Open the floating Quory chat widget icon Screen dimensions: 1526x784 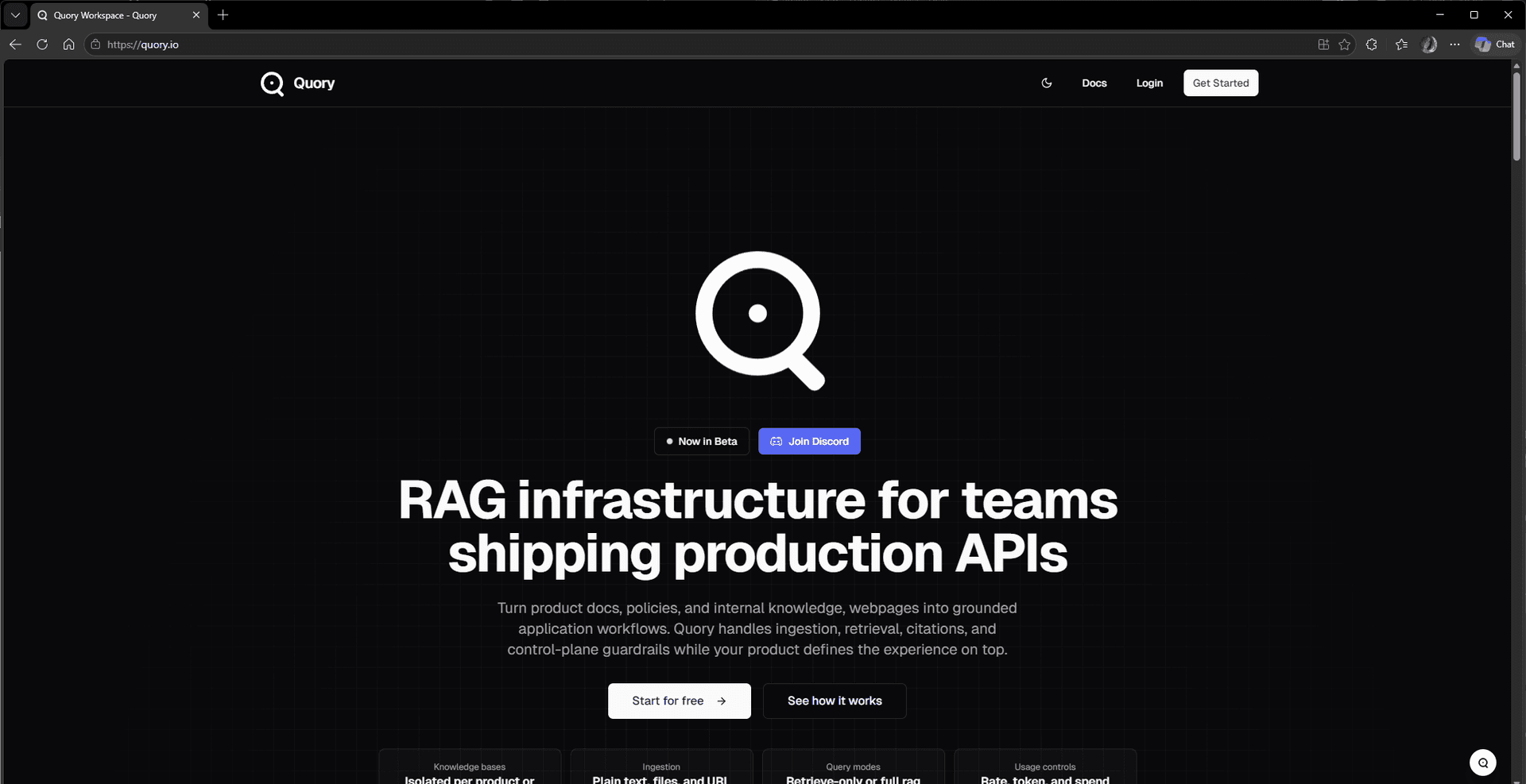(x=1483, y=763)
